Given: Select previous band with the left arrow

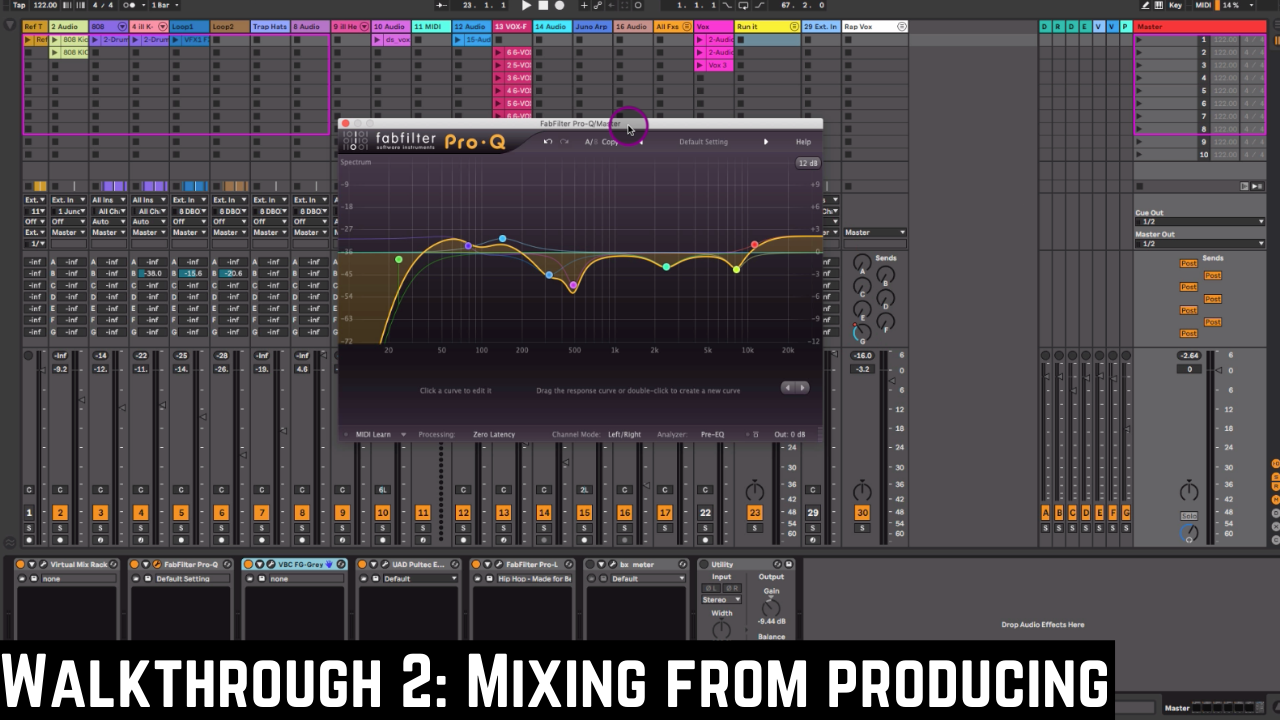Looking at the screenshot, I should point(788,387).
